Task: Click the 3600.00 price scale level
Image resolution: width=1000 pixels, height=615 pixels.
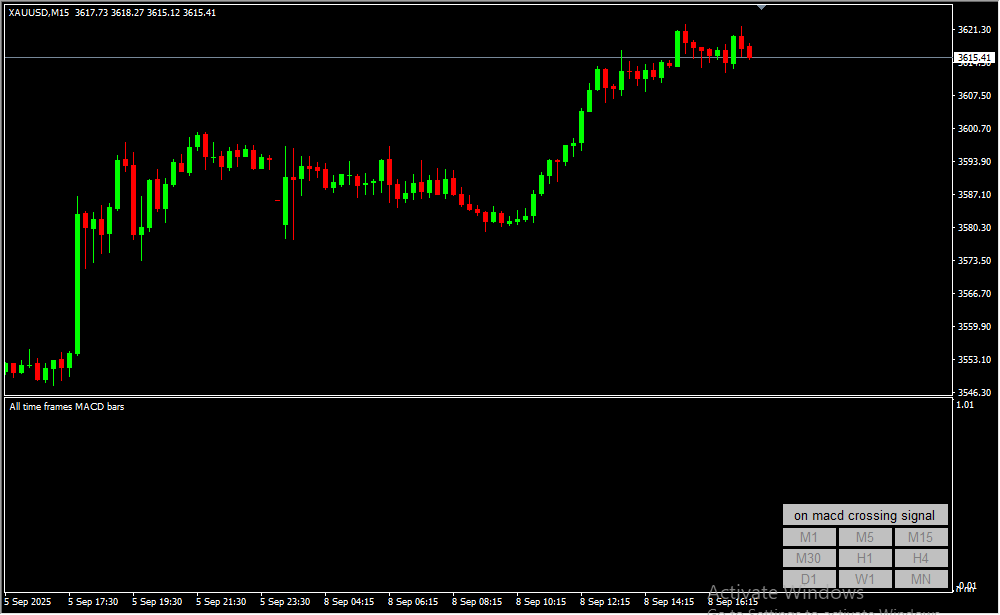Action: coord(974,129)
